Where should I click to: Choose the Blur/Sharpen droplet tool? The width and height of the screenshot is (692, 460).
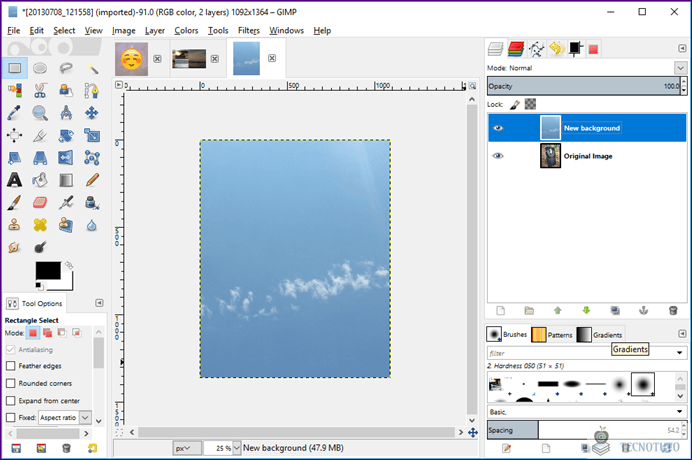coord(92,225)
